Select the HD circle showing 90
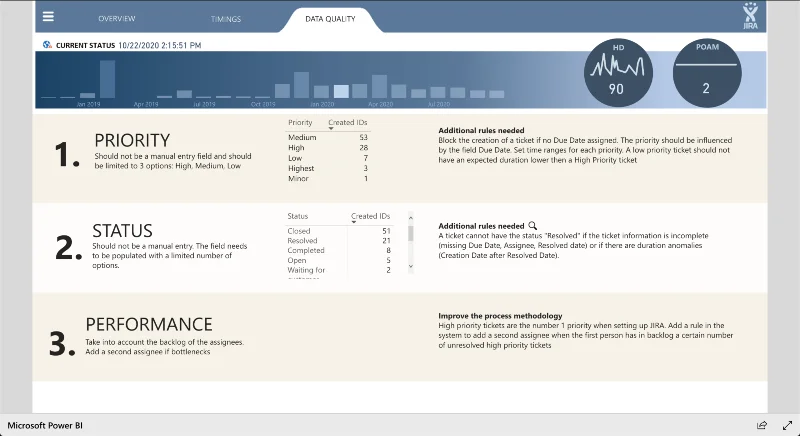Image resolution: width=800 pixels, height=436 pixels. click(x=618, y=73)
